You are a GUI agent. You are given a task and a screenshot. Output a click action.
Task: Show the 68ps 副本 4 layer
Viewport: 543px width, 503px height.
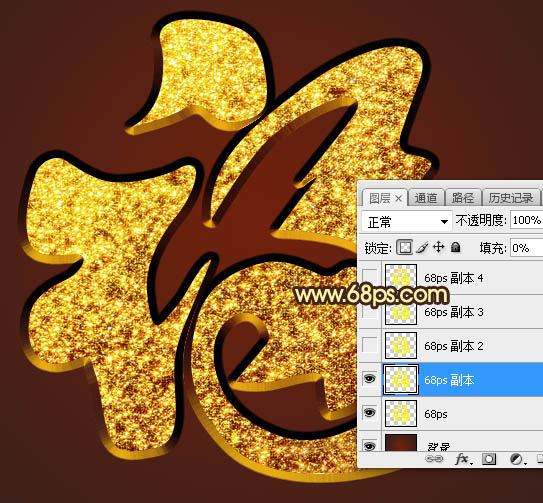[370, 276]
